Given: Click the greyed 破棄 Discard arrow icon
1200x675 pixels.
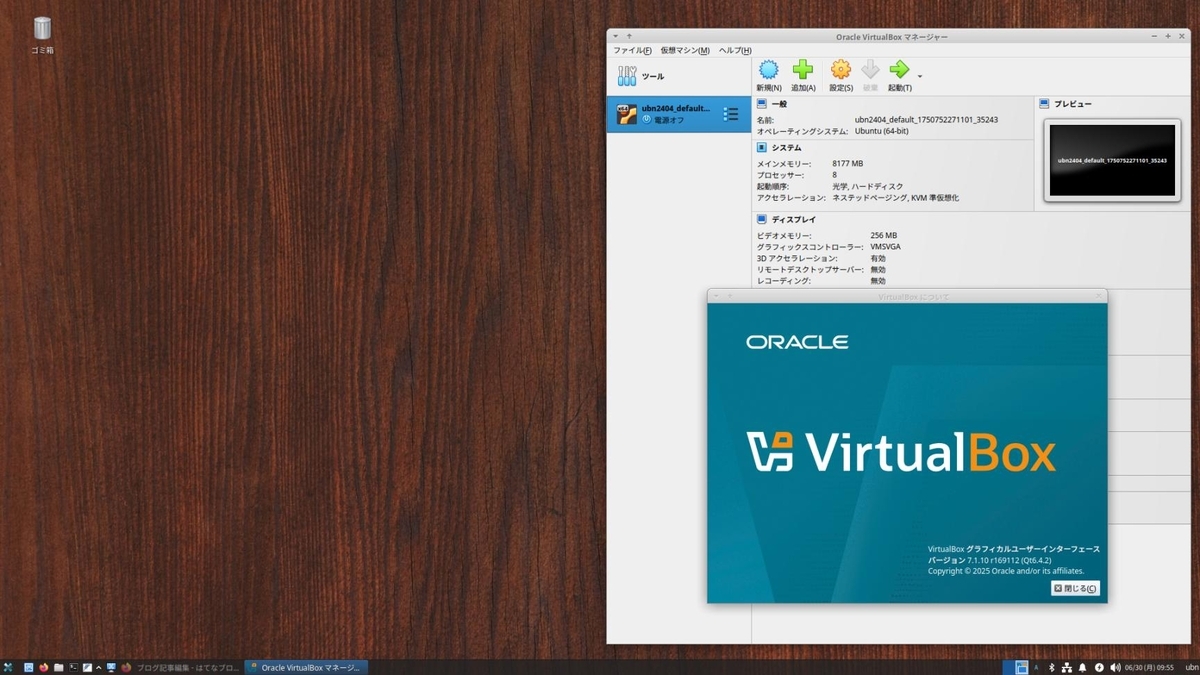Looking at the screenshot, I should pyautogui.click(x=870, y=70).
